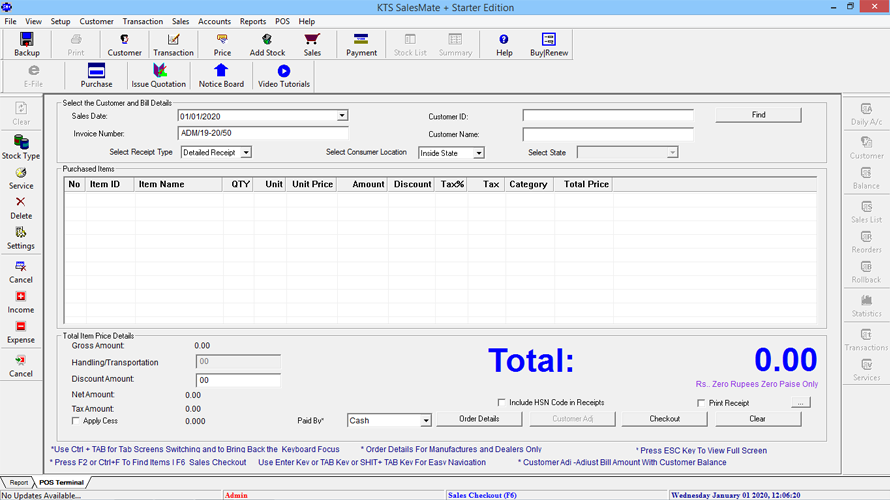Click the Discount Amount field
The height and width of the screenshot is (500, 890).
(238, 380)
